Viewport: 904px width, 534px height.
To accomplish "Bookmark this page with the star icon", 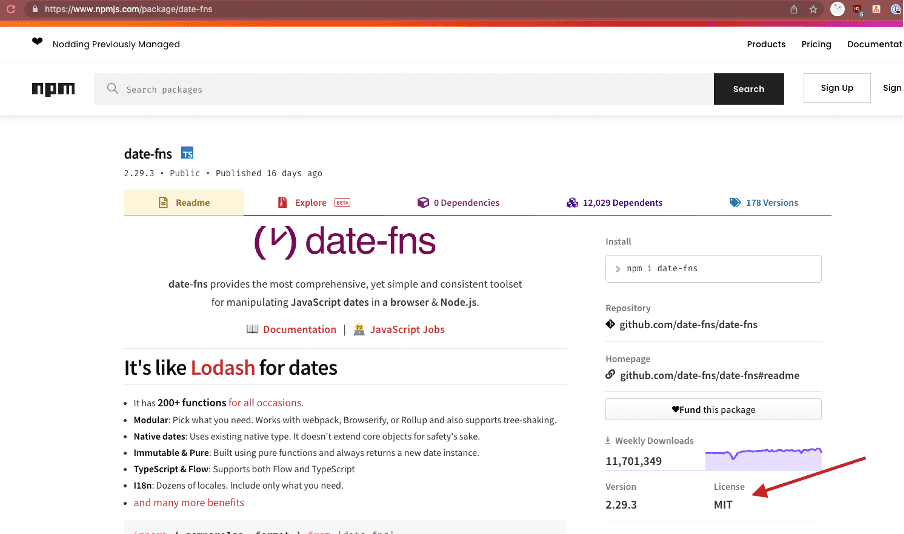I will pos(813,9).
